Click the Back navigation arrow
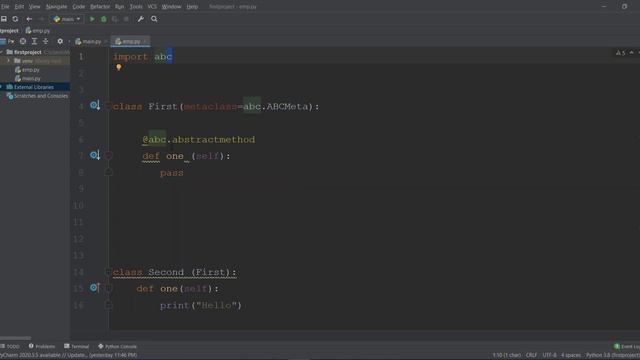640x360 pixels. coord(29,19)
